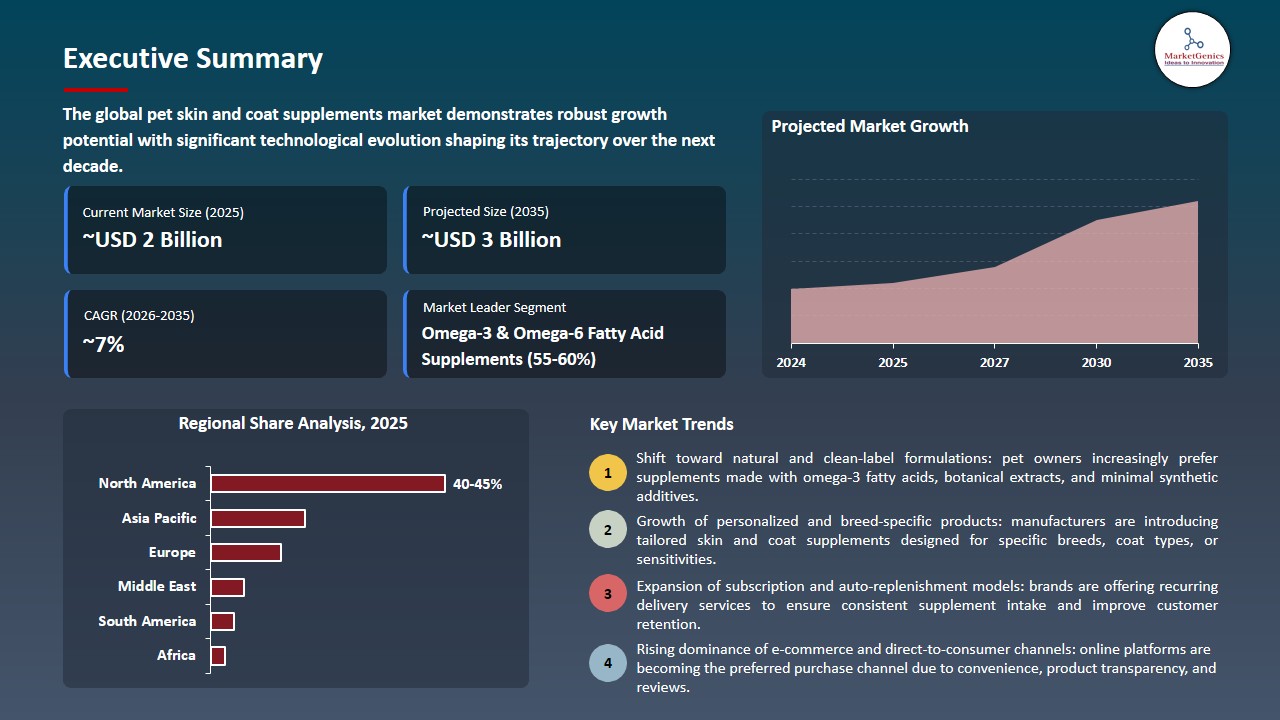Click numbered marker 4 for e-commerce trend

608,662
